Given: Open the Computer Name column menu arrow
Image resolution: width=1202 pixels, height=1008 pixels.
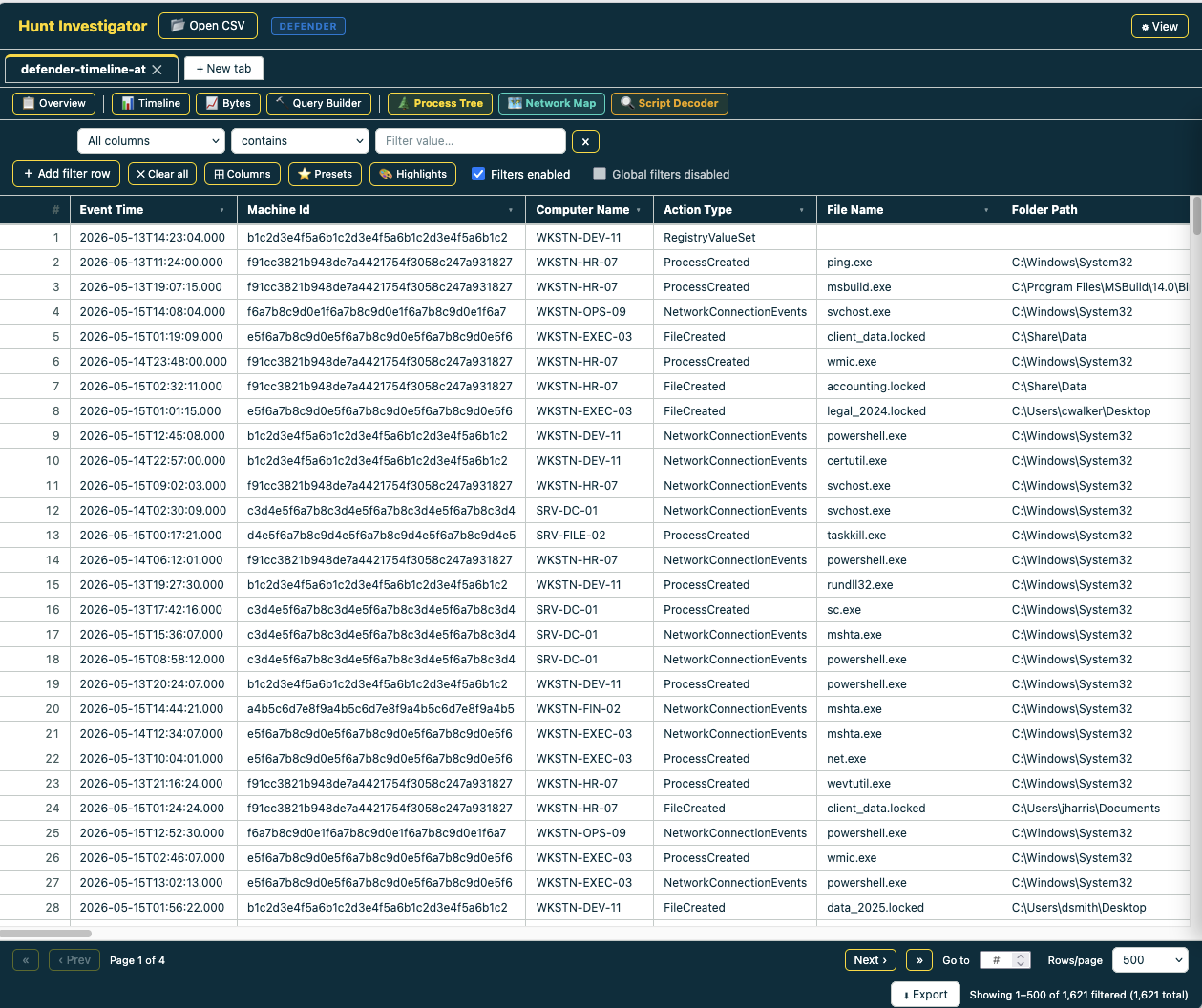Looking at the screenshot, I should coord(638,210).
